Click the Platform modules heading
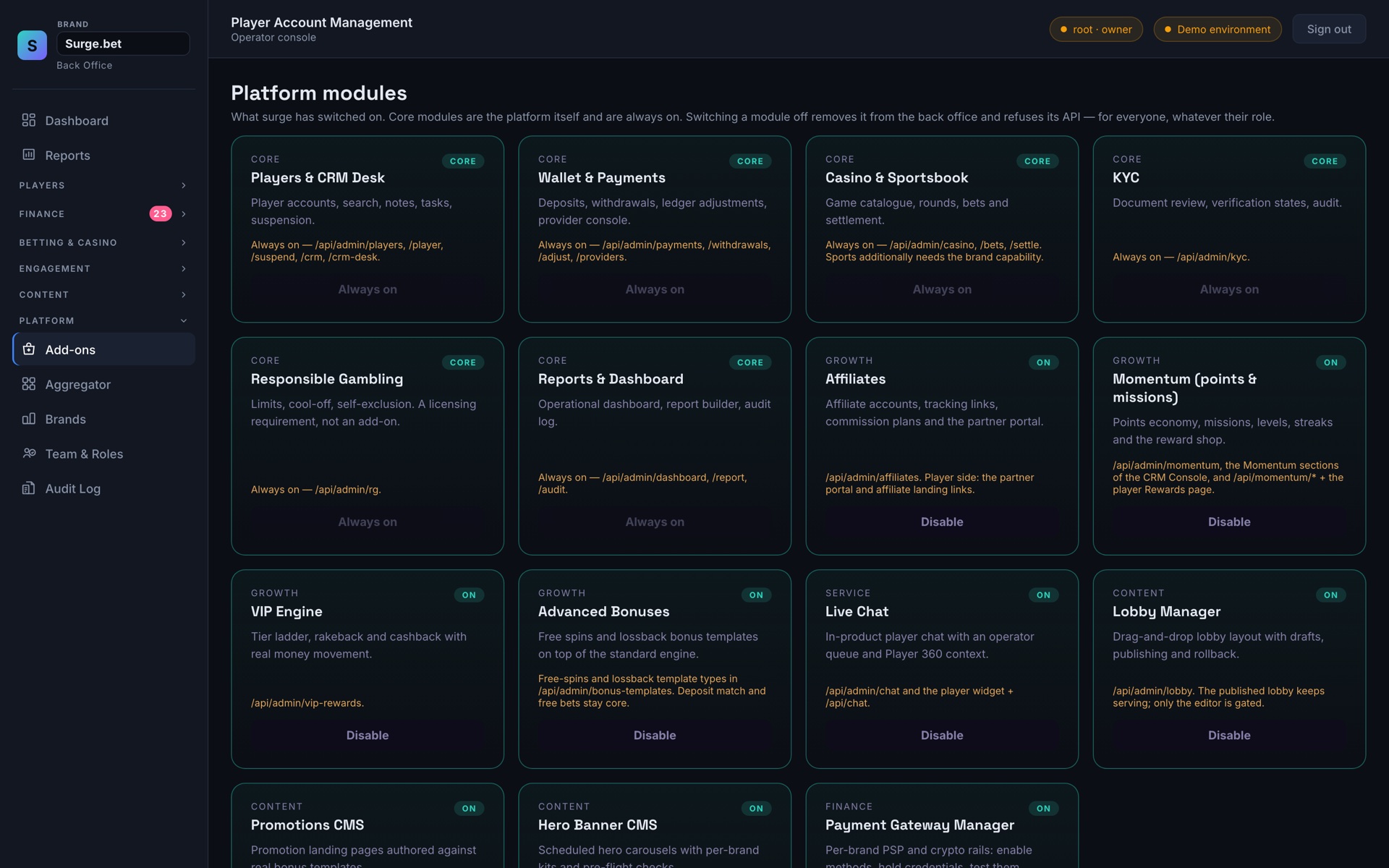Viewport: 1389px width, 868px height. point(319,93)
